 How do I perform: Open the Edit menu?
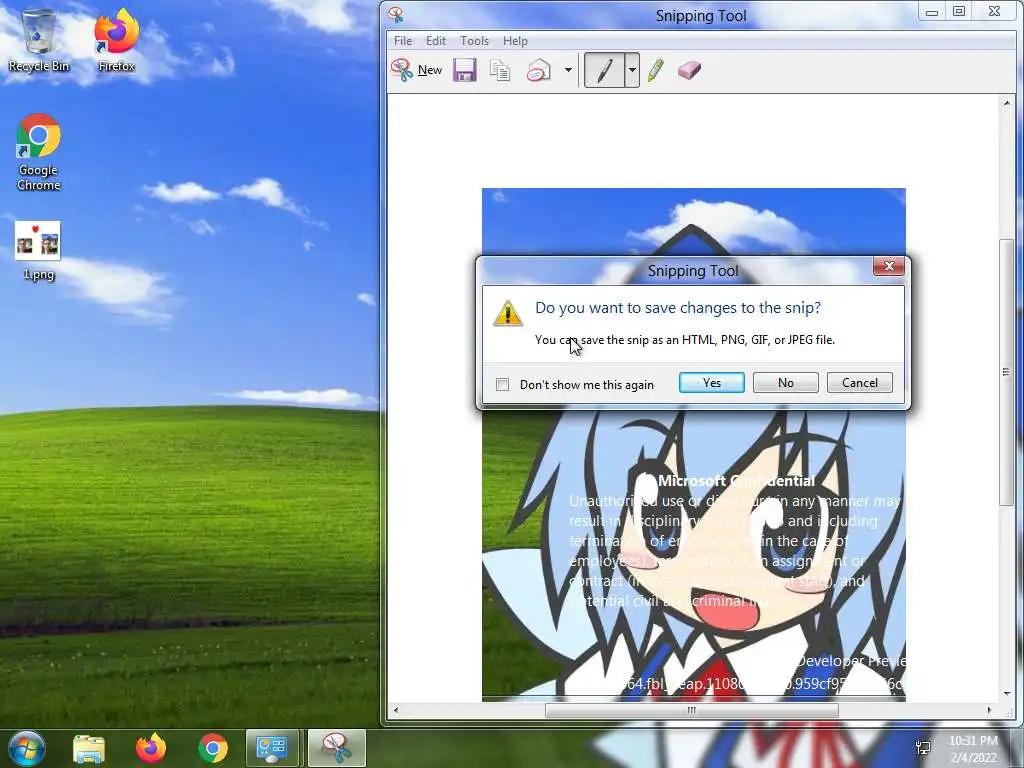point(436,40)
